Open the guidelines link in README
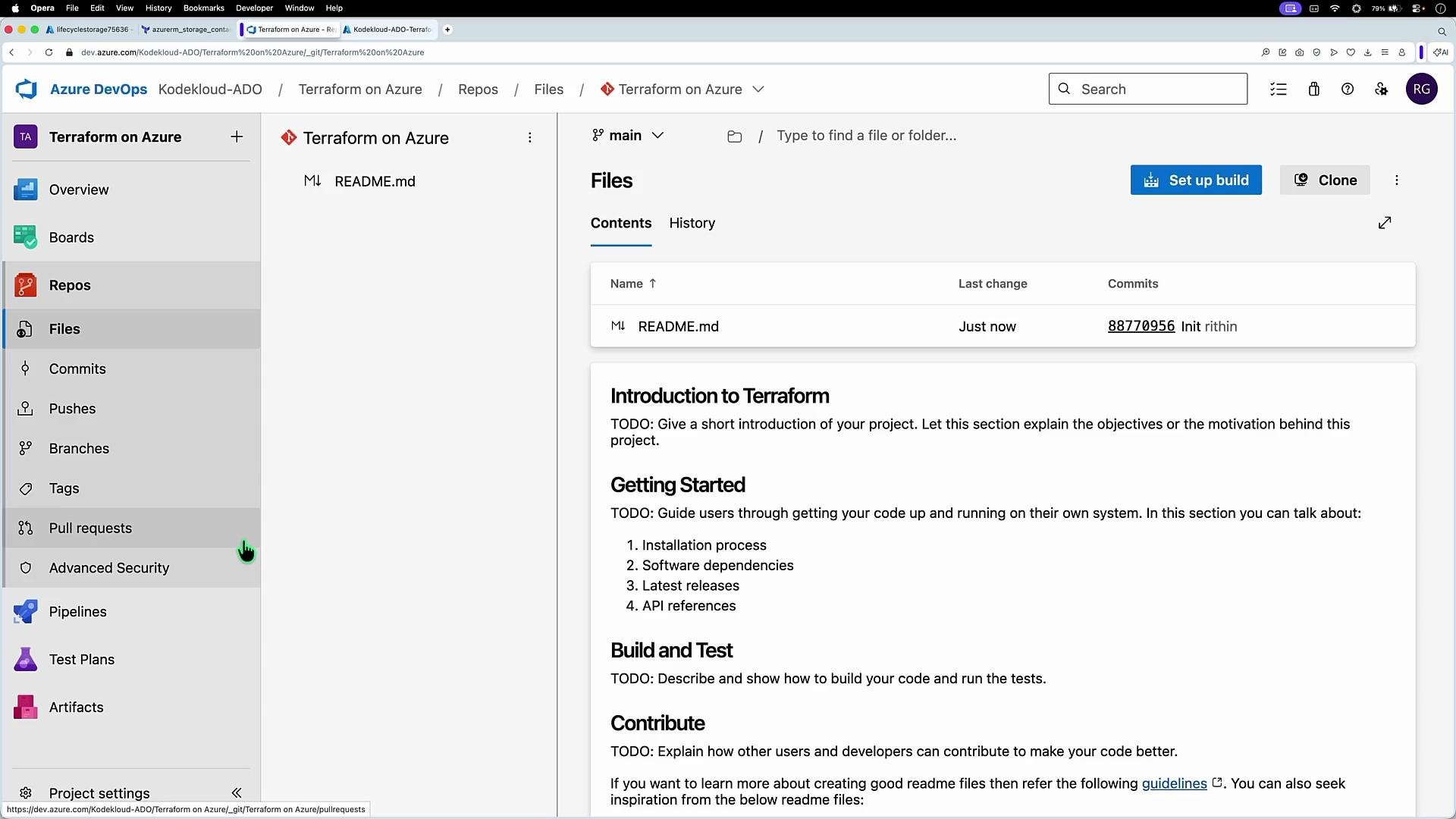The height and width of the screenshot is (819, 1456). (1174, 783)
